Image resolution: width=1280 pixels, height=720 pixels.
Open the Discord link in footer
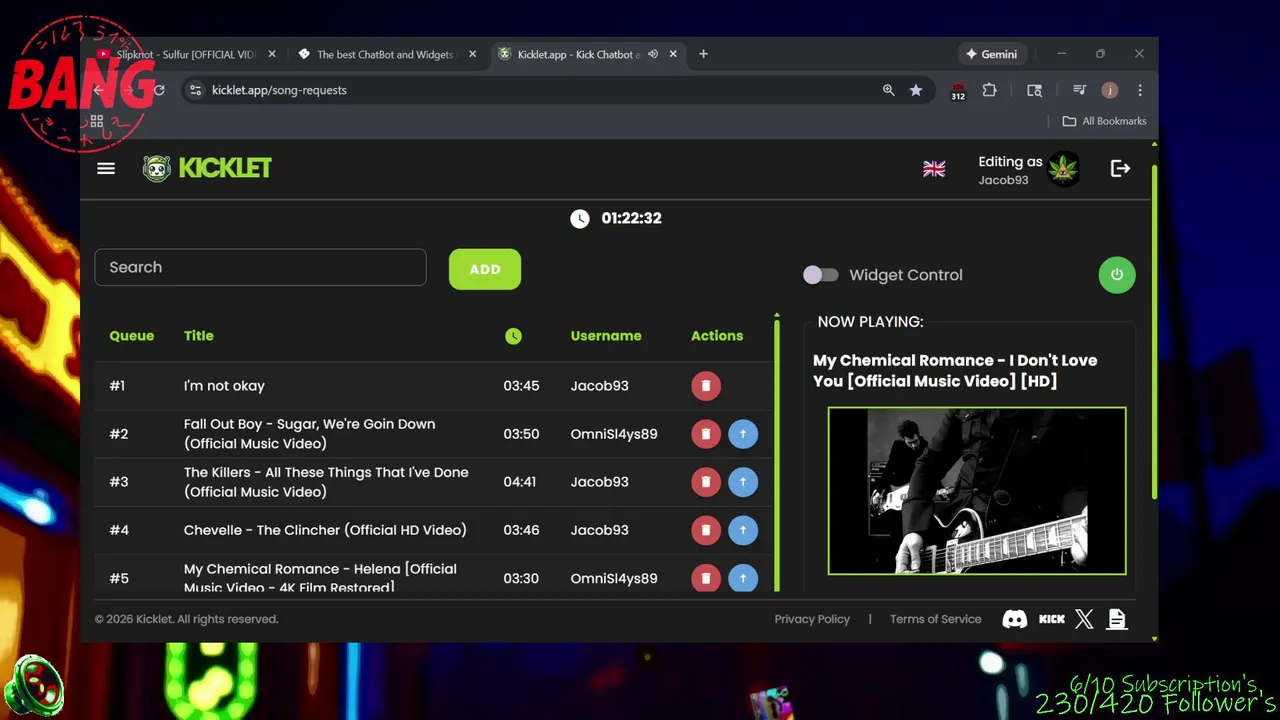tap(1015, 619)
